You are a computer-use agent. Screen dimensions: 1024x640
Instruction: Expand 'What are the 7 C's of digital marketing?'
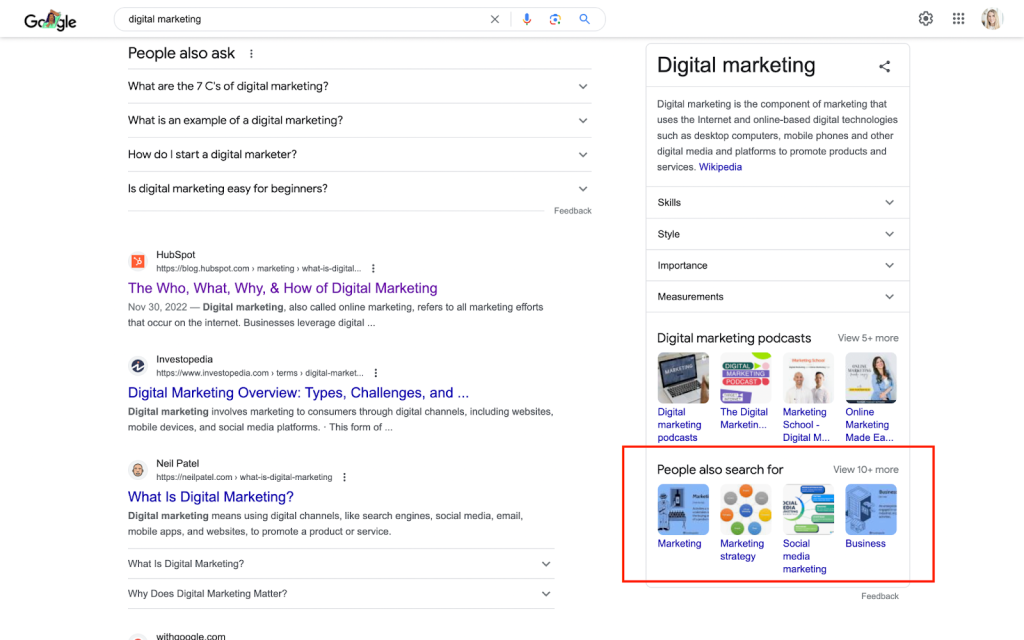(360, 86)
